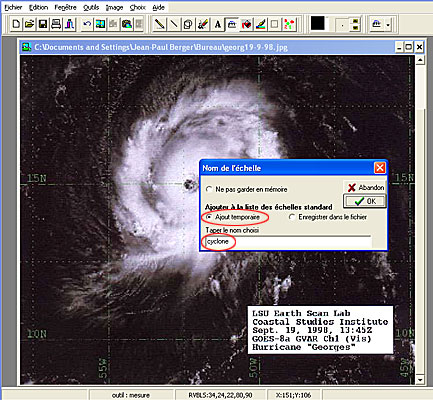Click the RVBLS values in status bar
The image size is (433, 400).
pos(220,395)
